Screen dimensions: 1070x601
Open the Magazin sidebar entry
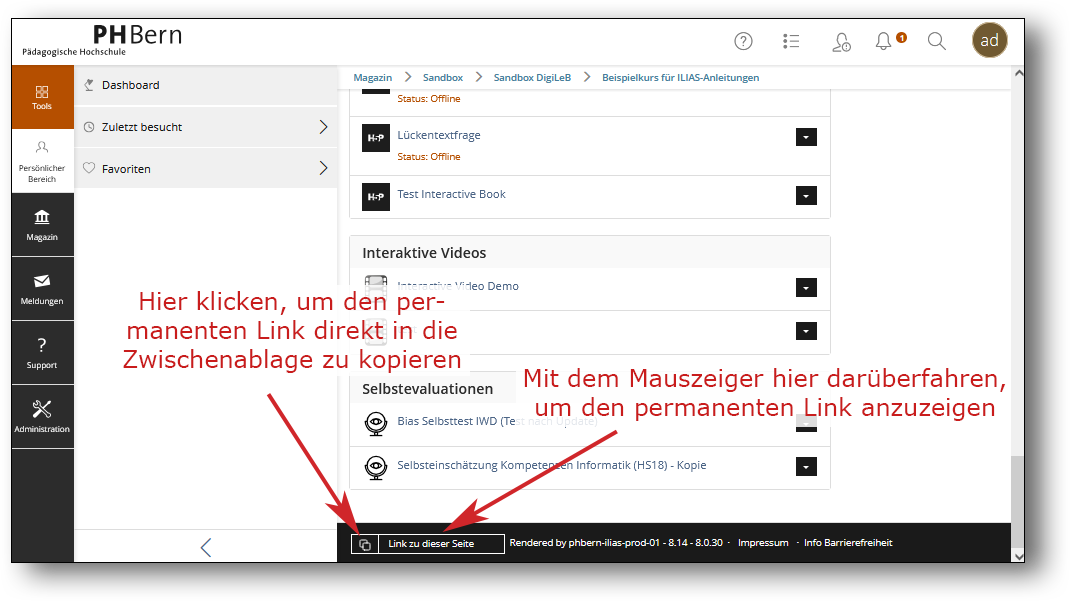(x=42, y=225)
